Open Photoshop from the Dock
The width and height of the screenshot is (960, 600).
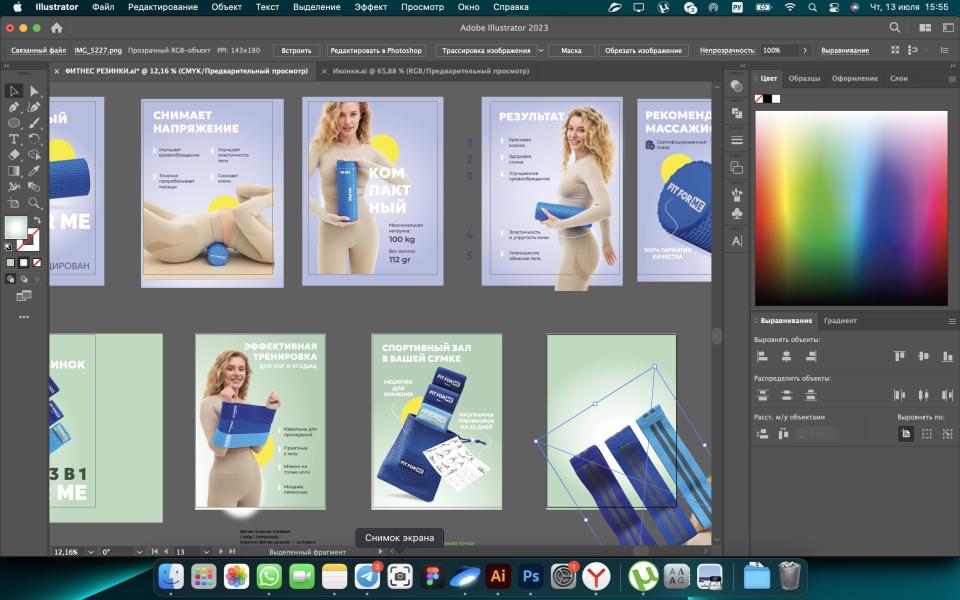(531, 576)
